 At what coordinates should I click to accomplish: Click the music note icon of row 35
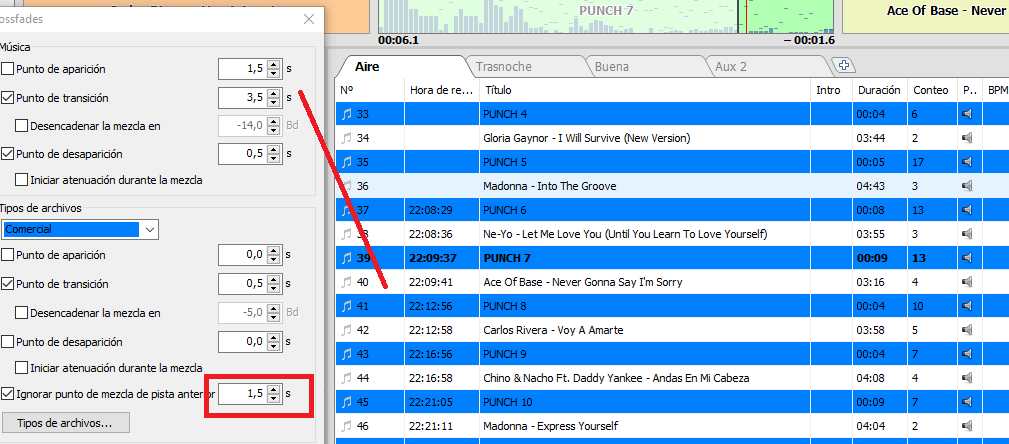click(x=347, y=162)
